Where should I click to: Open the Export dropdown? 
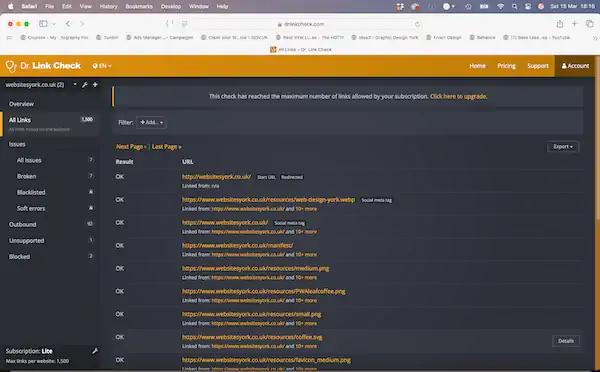(x=563, y=147)
